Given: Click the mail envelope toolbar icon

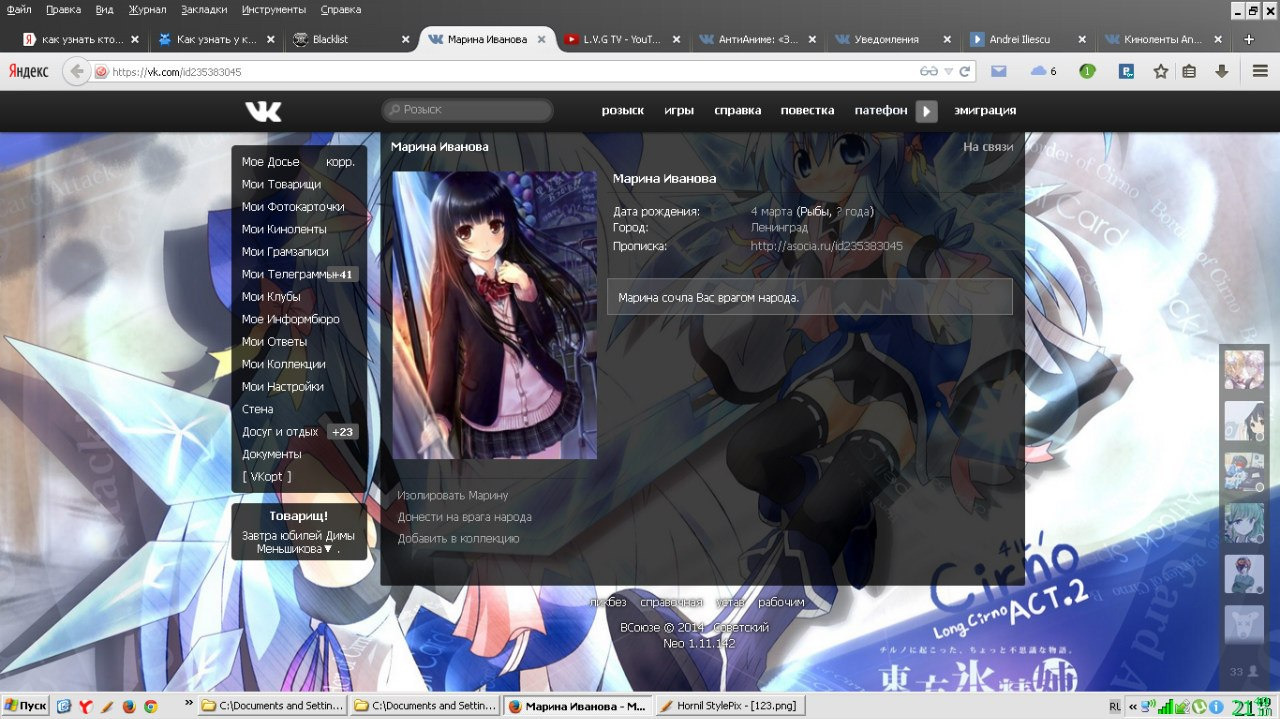Looking at the screenshot, I should 998,71.
